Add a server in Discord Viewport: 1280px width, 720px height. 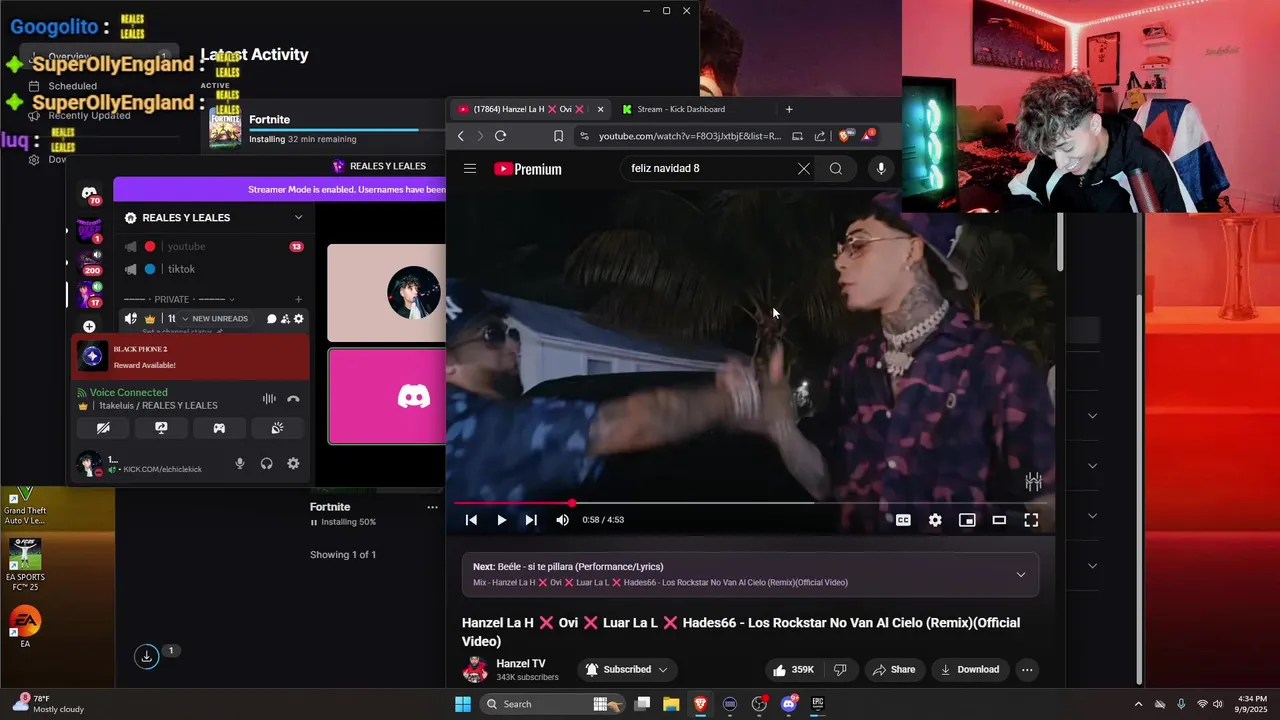coord(89,327)
